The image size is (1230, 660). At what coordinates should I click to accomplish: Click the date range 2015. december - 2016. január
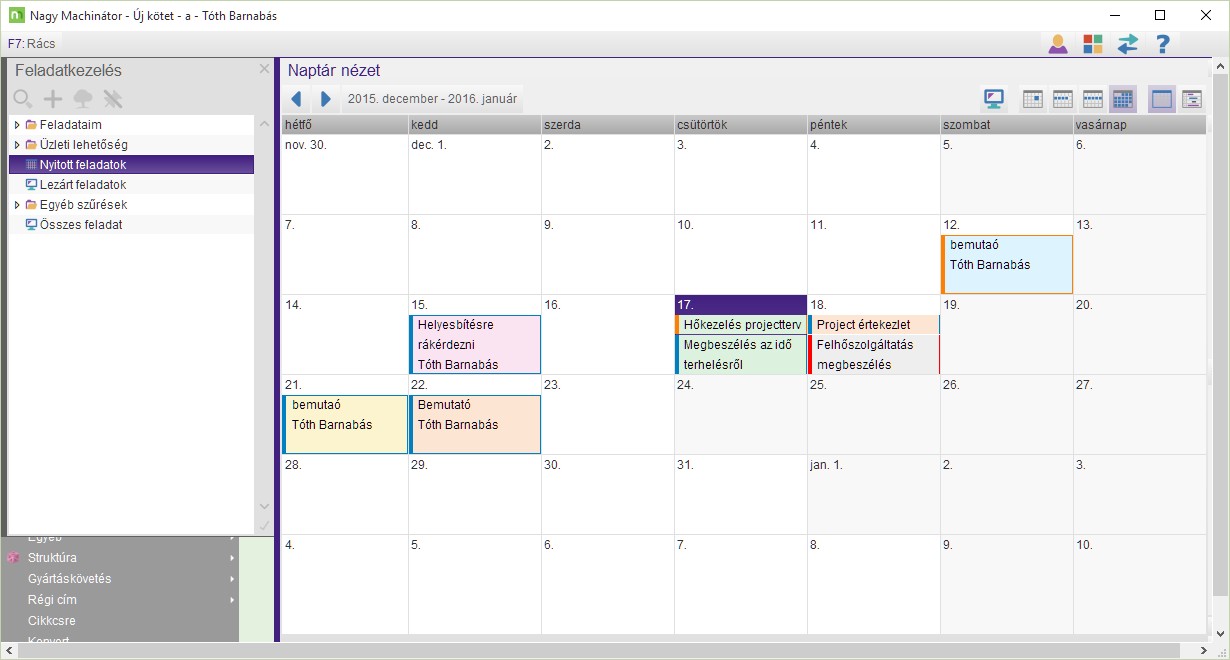(432, 99)
